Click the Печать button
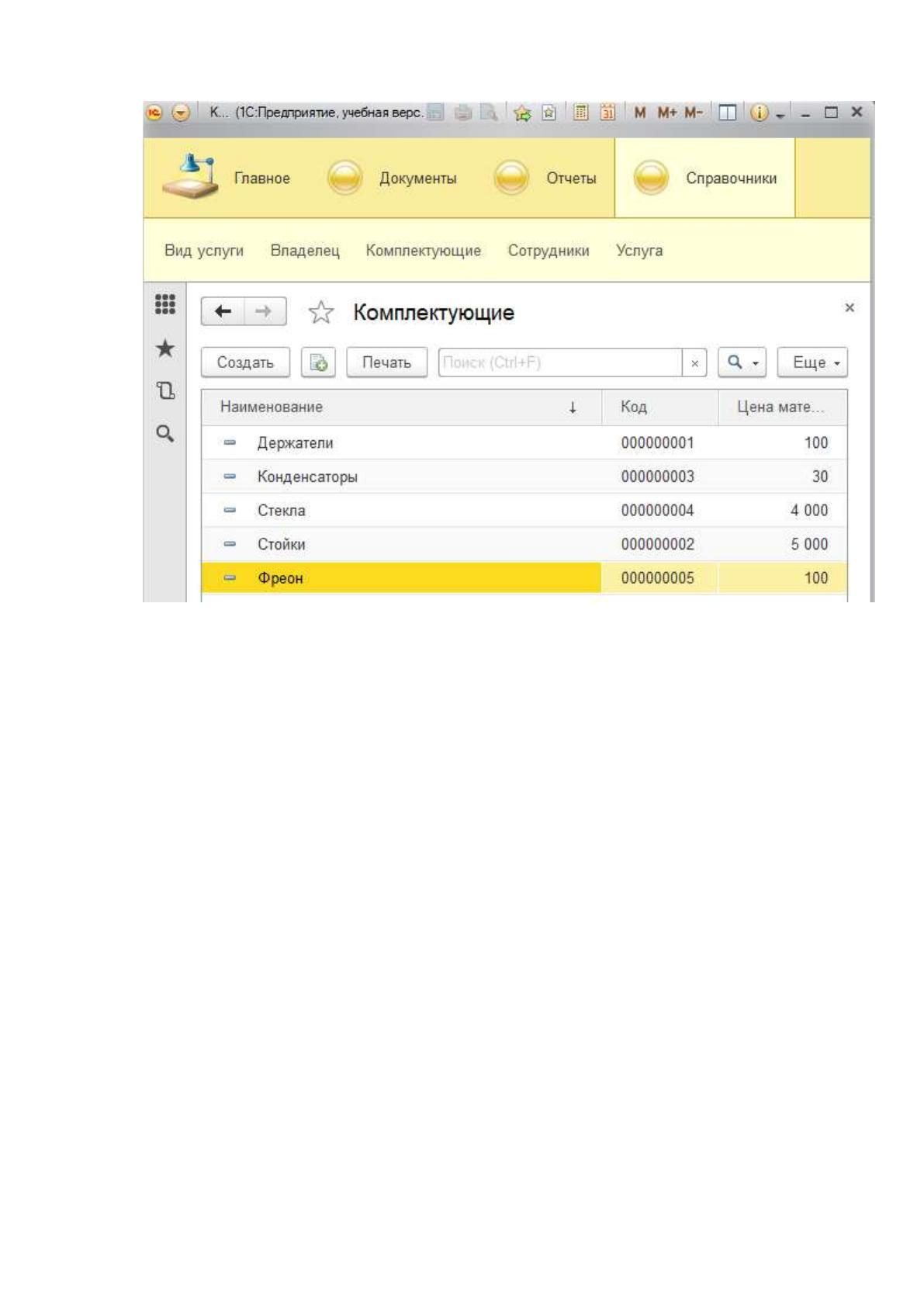Viewport: 924px width, 1307px height. (x=386, y=362)
